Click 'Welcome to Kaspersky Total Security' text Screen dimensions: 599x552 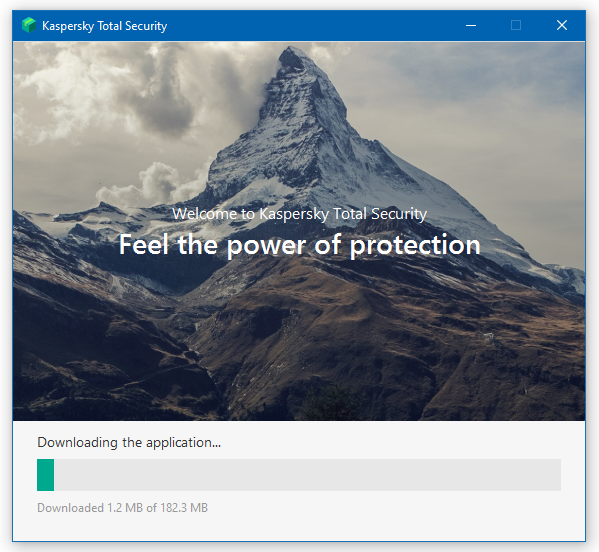click(300, 214)
